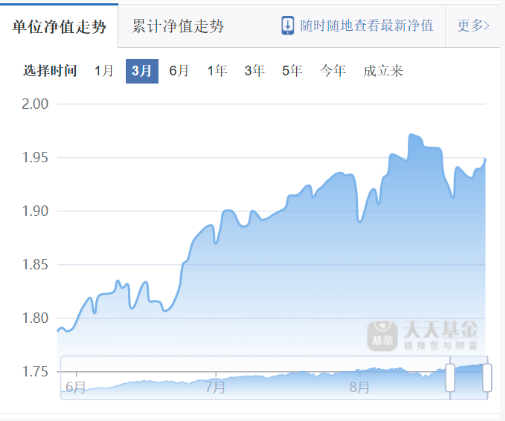
Task: Select the 3年 time range
Action: pos(254,71)
